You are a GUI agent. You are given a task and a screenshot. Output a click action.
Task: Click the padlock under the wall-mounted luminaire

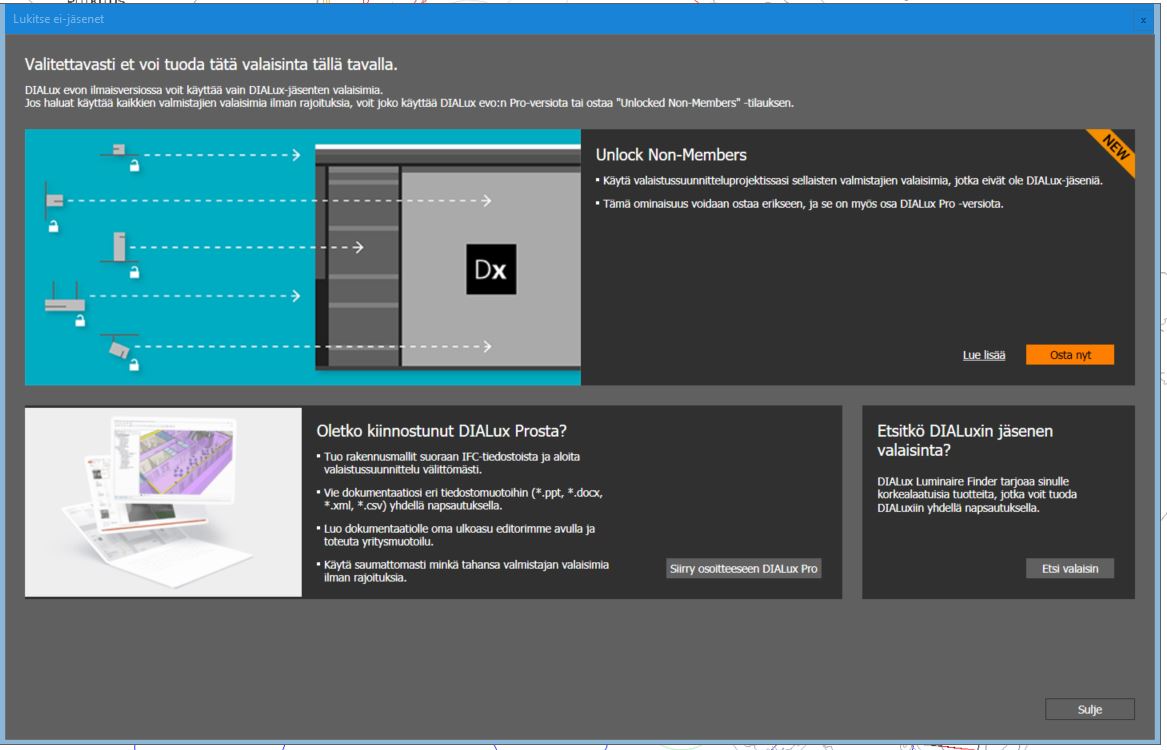tap(54, 227)
